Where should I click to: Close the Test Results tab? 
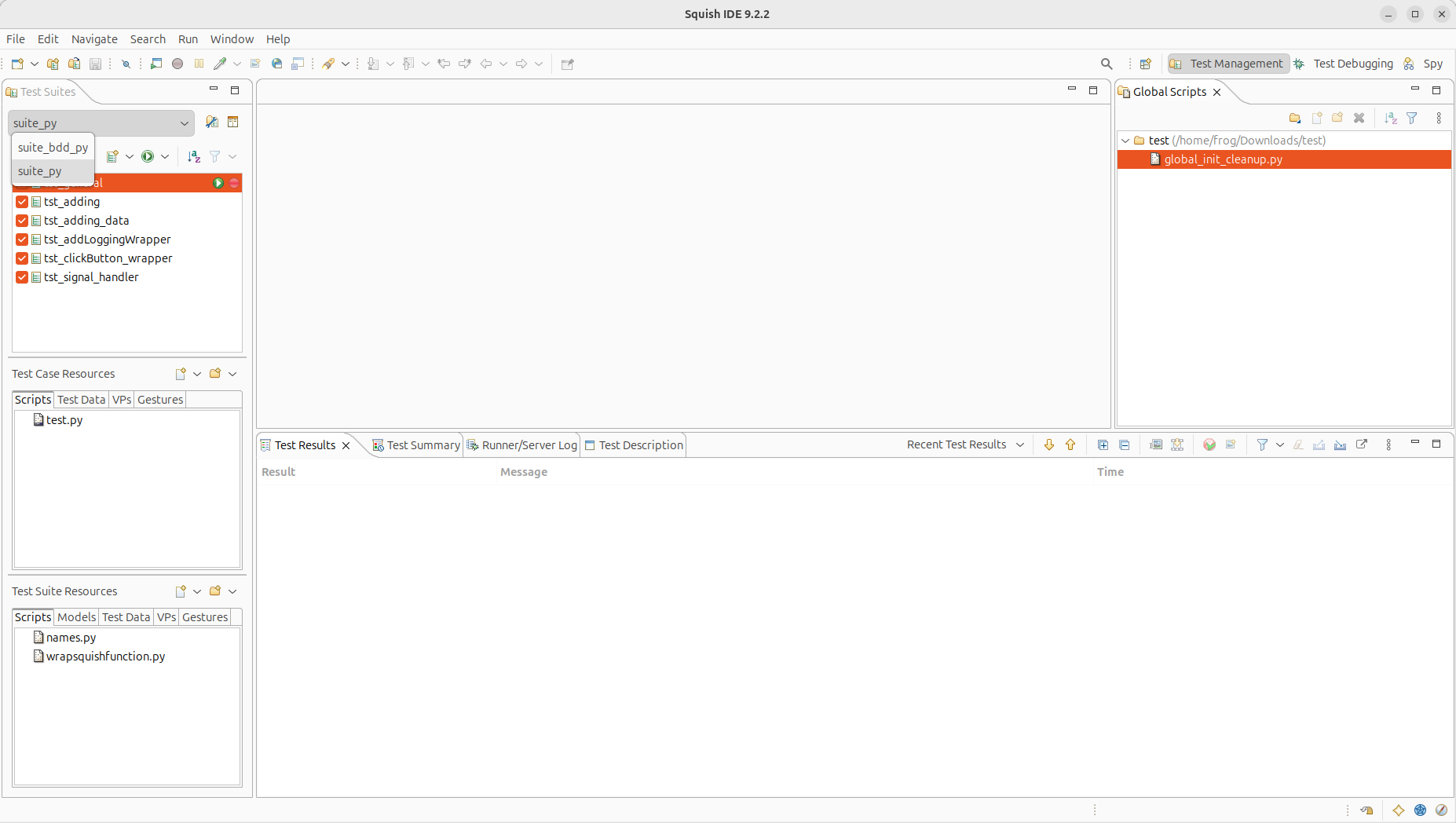tap(346, 445)
